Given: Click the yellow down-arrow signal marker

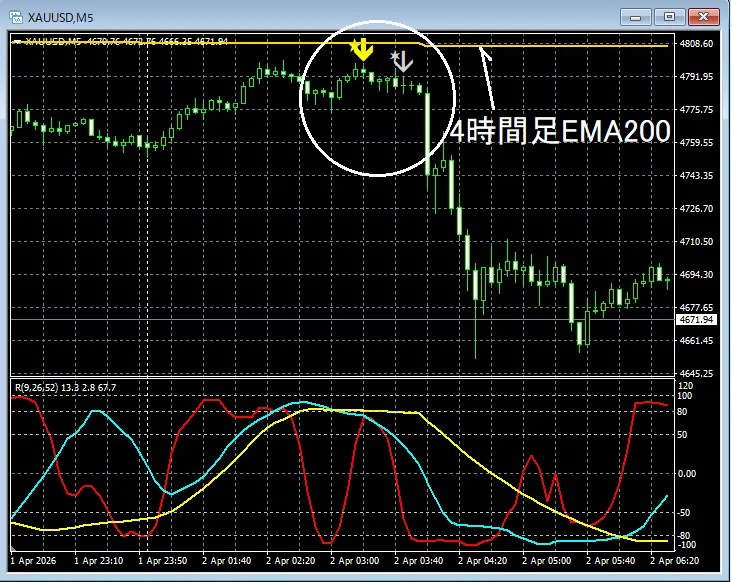Looking at the screenshot, I should coord(362,49).
